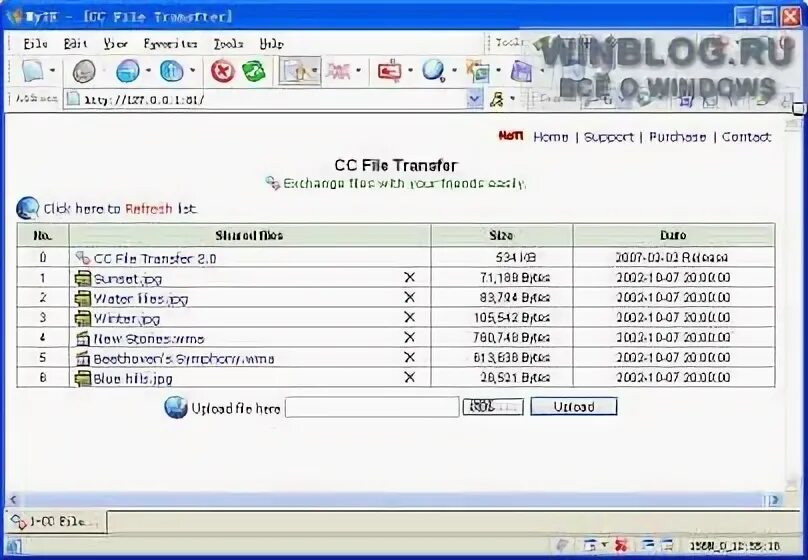Open dropdown arrow next to Go icon
Viewport: 808px width, 560px height.
(512, 98)
